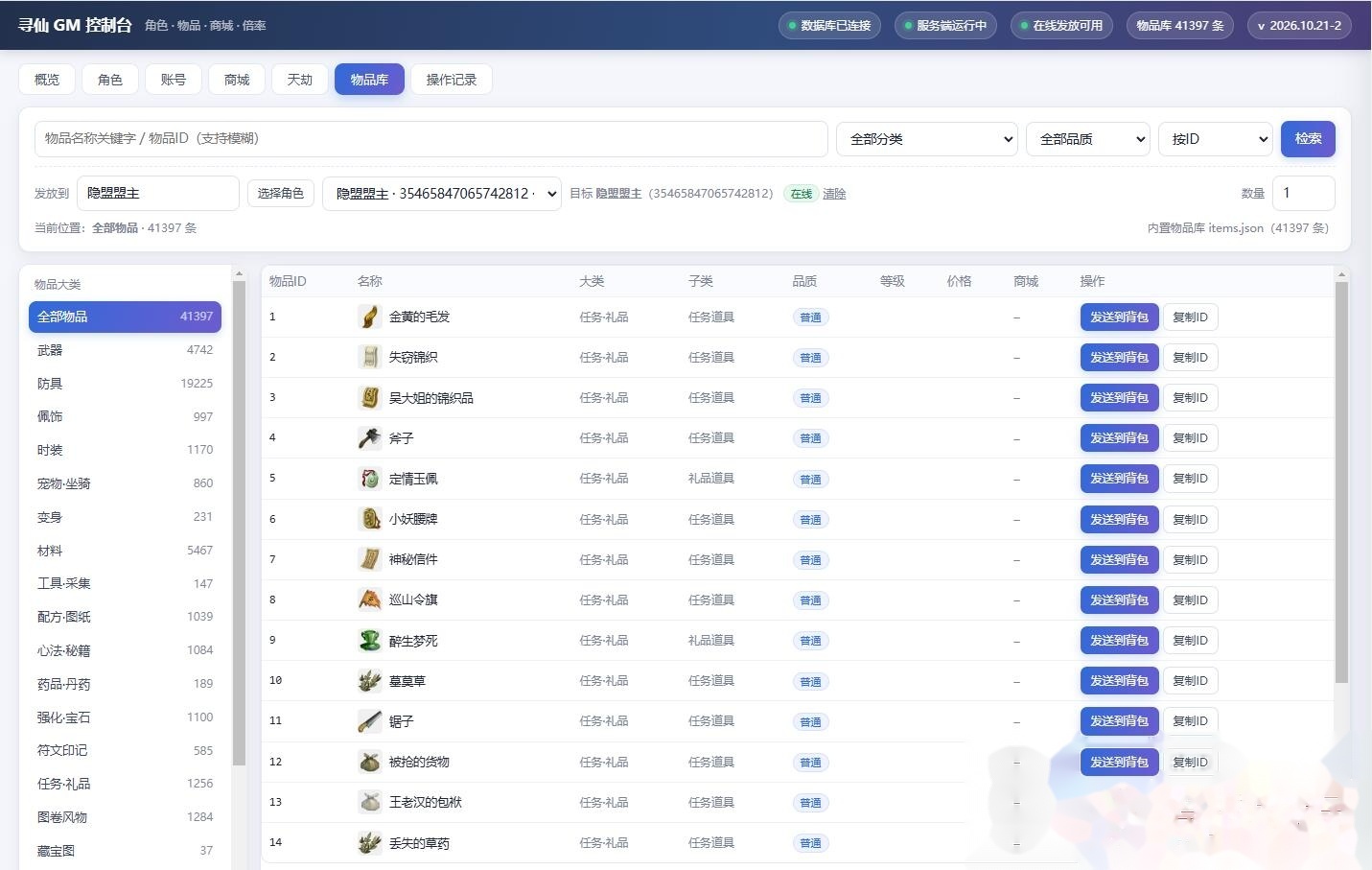Open the 隐盟盟主 character select dropdown
Viewport: 1372px width, 870px height.
tap(442, 193)
